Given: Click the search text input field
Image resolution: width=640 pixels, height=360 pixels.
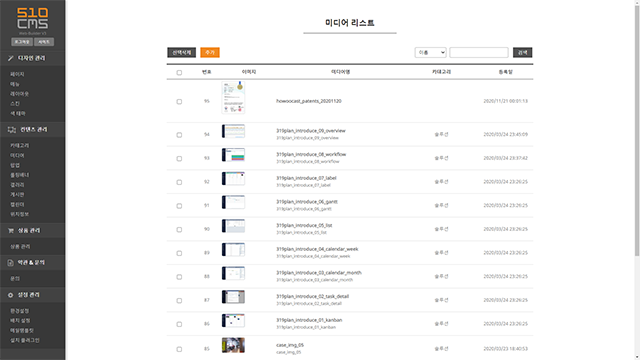Looking at the screenshot, I should [x=479, y=53].
